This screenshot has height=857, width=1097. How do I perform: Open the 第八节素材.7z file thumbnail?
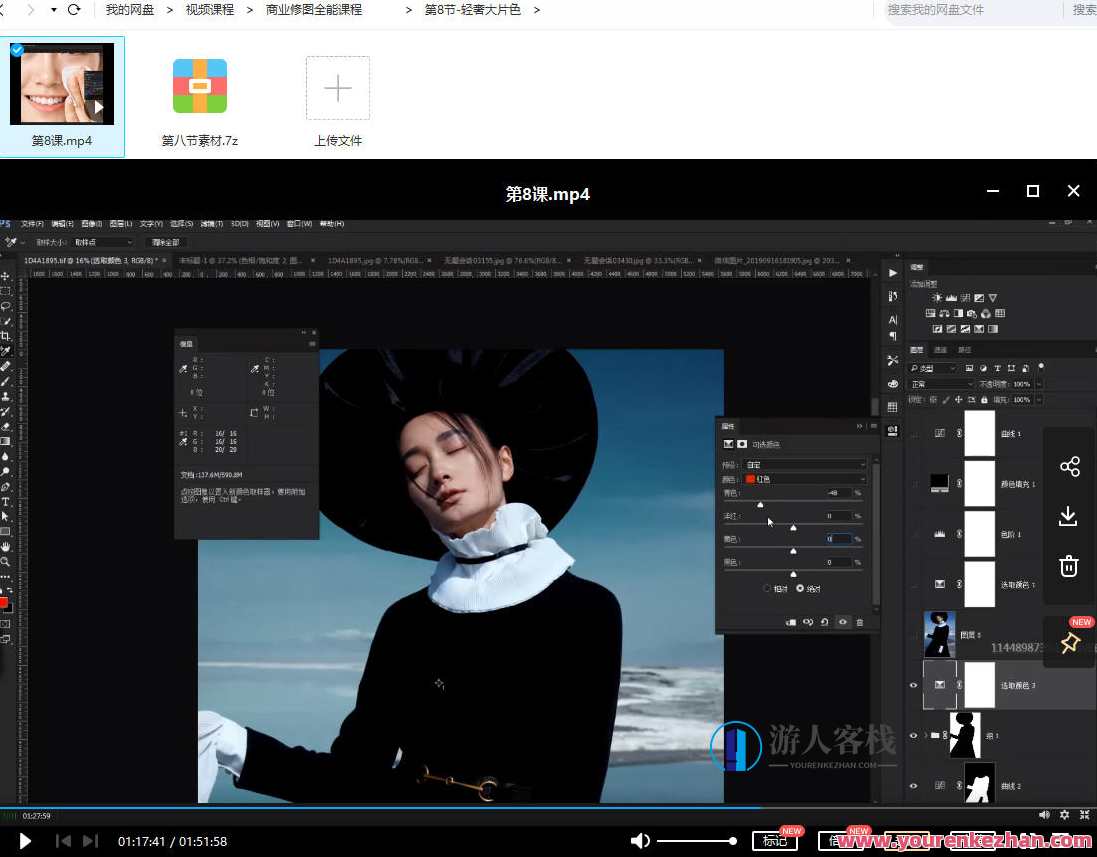tap(199, 87)
